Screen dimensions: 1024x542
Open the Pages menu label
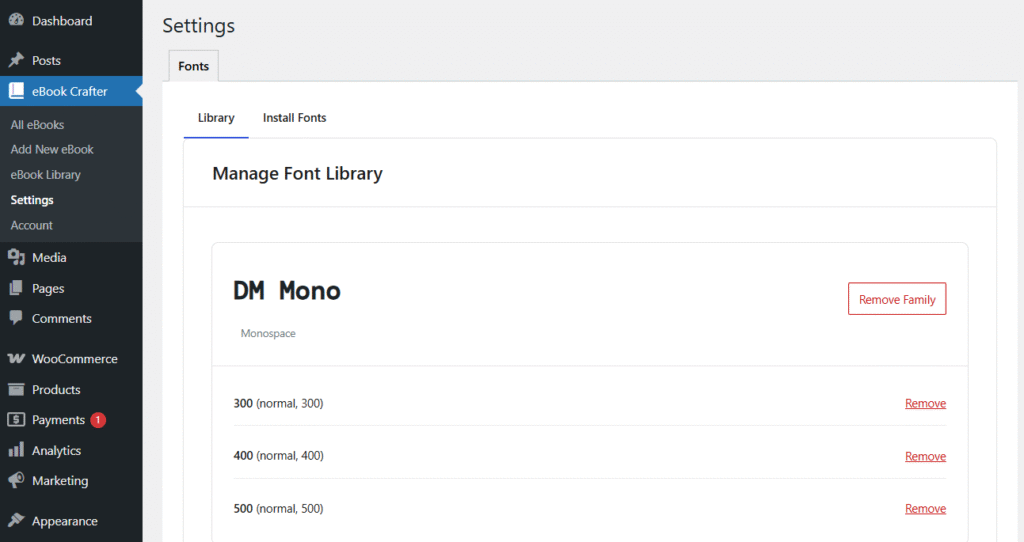pos(48,289)
